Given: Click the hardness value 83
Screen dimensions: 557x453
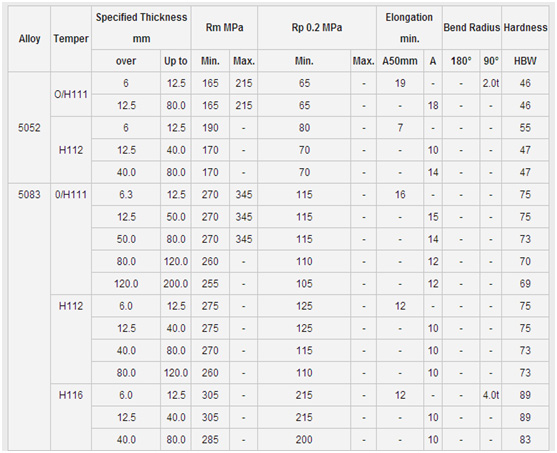Looking at the screenshot, I should coord(525,439).
